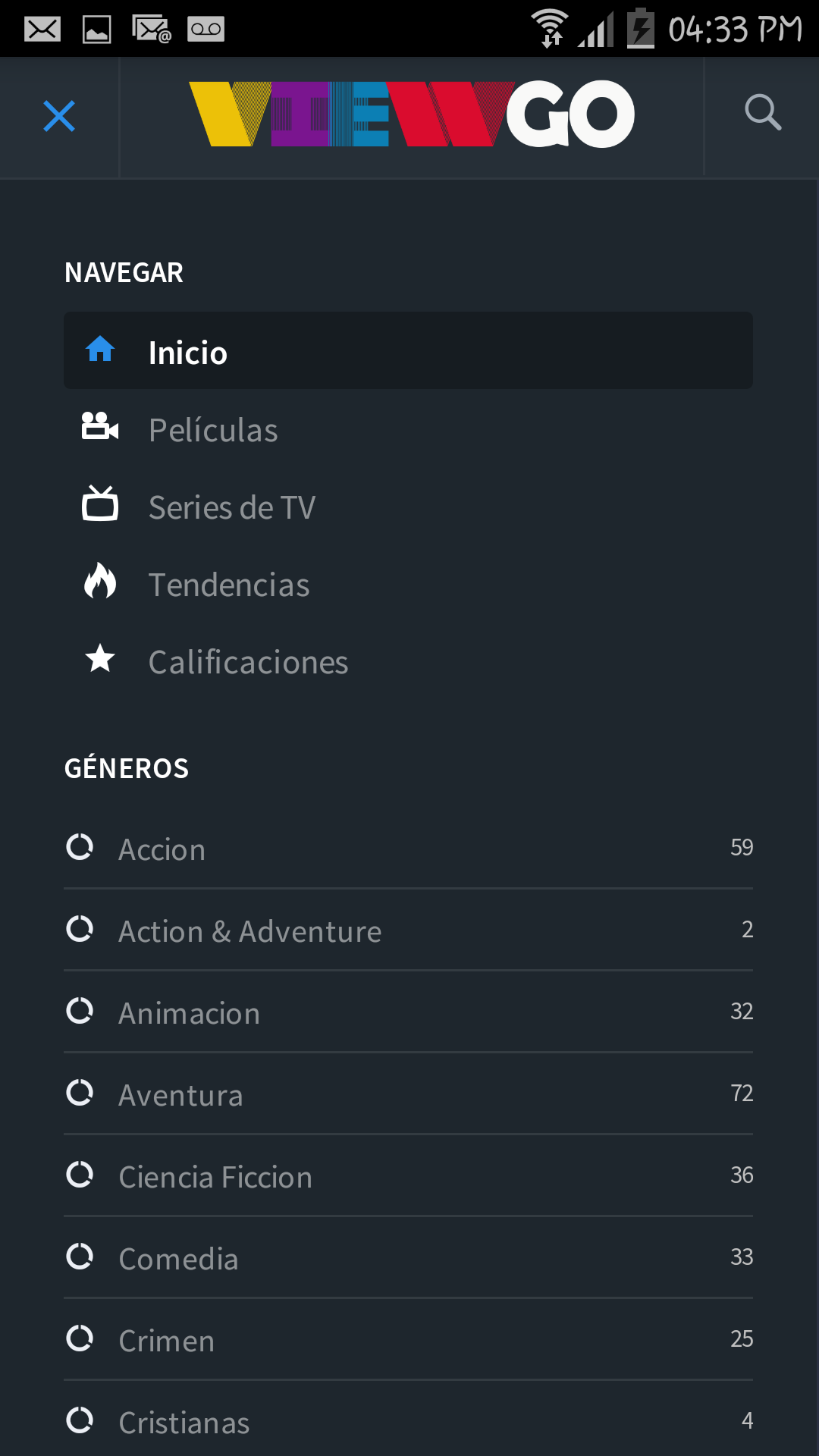Open the email notification in status bar
The height and width of the screenshot is (1456, 819).
coord(42,29)
